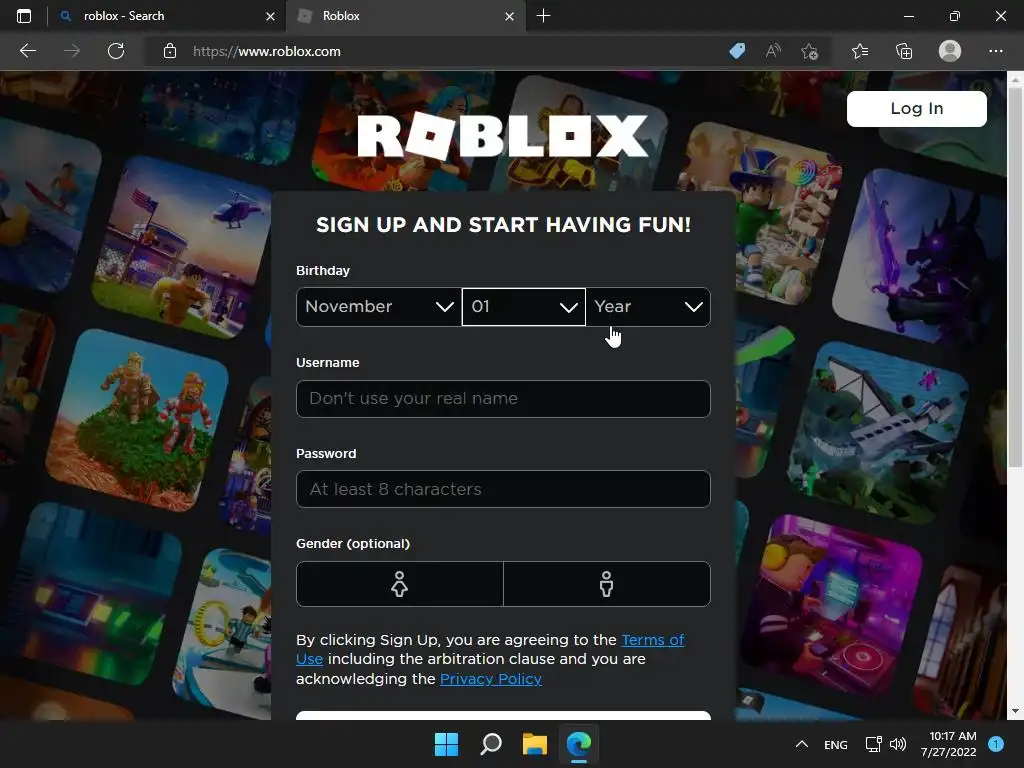Click the ROBLOX logo

(503, 136)
